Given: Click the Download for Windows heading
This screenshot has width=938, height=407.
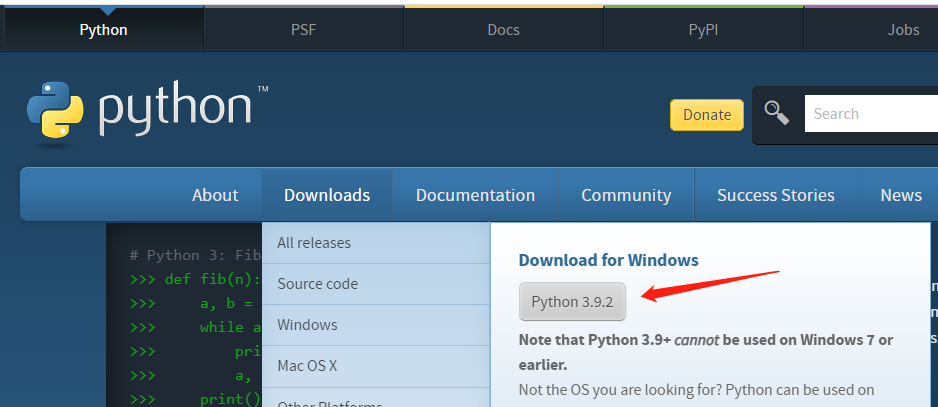Looking at the screenshot, I should pos(608,260).
